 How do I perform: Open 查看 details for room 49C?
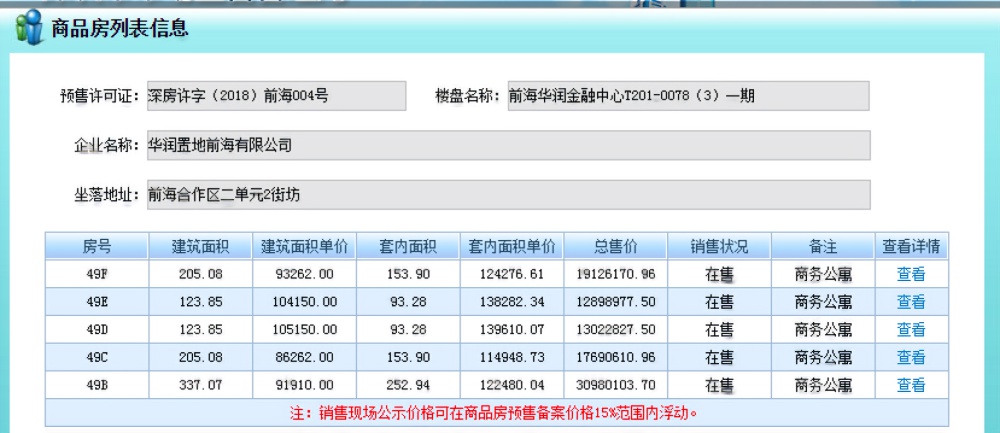coord(911,357)
